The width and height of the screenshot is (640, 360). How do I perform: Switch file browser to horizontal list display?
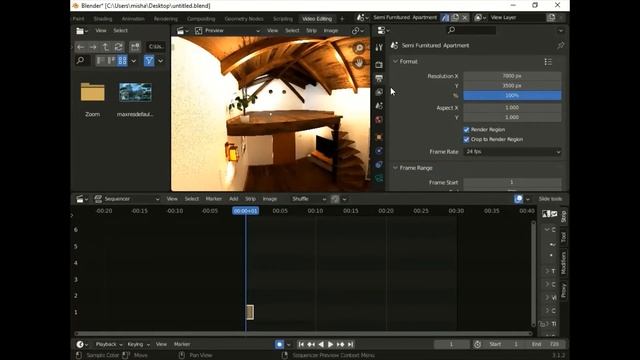(111, 61)
